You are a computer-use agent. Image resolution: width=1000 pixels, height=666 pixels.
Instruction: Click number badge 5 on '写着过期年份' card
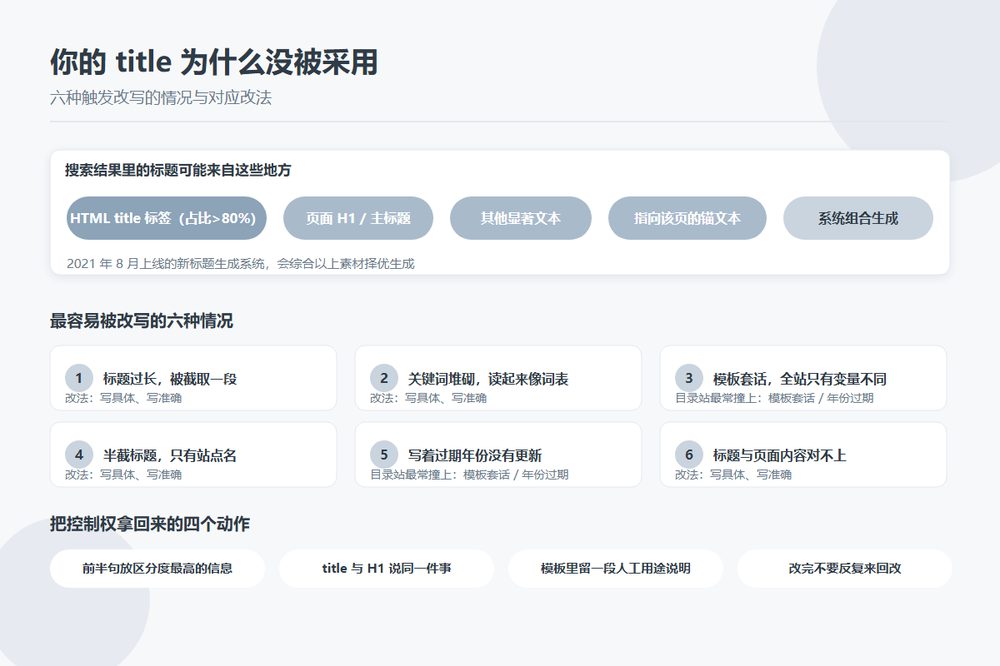(x=384, y=455)
